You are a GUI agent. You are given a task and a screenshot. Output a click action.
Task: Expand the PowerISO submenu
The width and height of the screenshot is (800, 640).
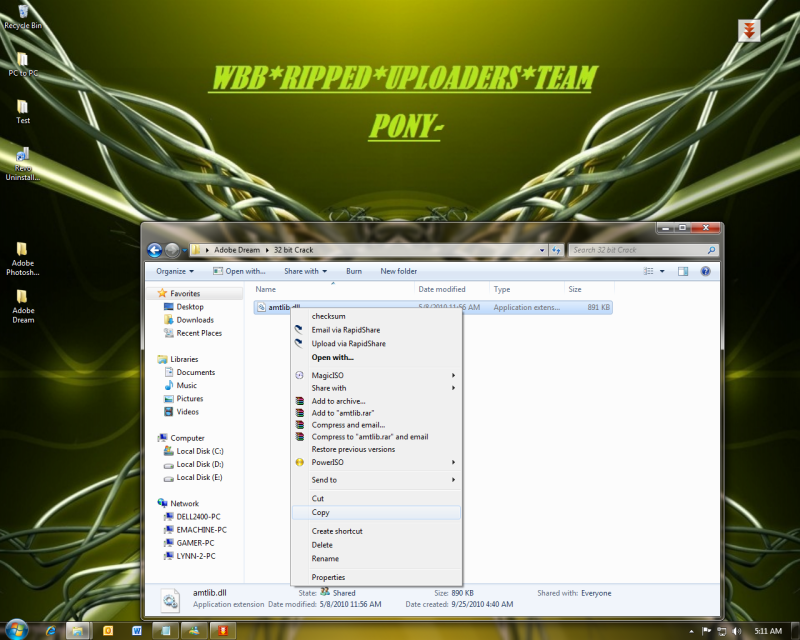(x=454, y=462)
